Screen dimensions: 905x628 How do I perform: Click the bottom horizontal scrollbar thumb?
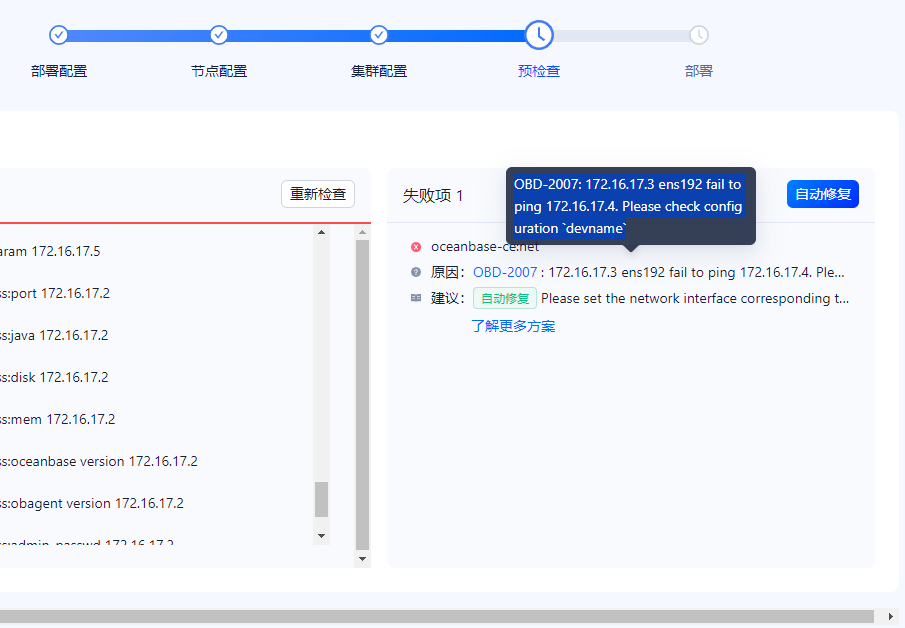pos(437,616)
